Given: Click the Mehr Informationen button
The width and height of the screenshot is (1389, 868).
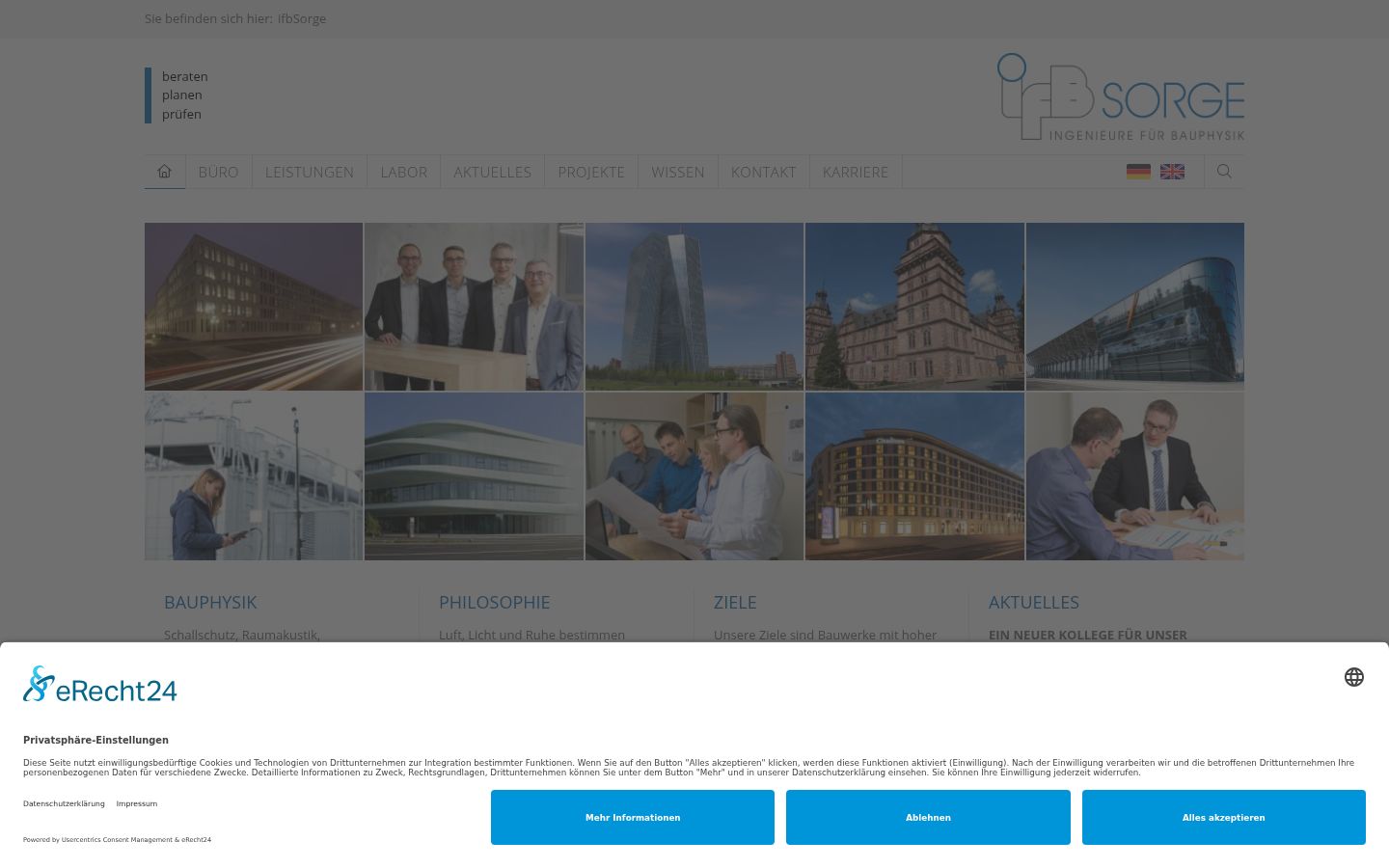Looking at the screenshot, I should (633, 817).
